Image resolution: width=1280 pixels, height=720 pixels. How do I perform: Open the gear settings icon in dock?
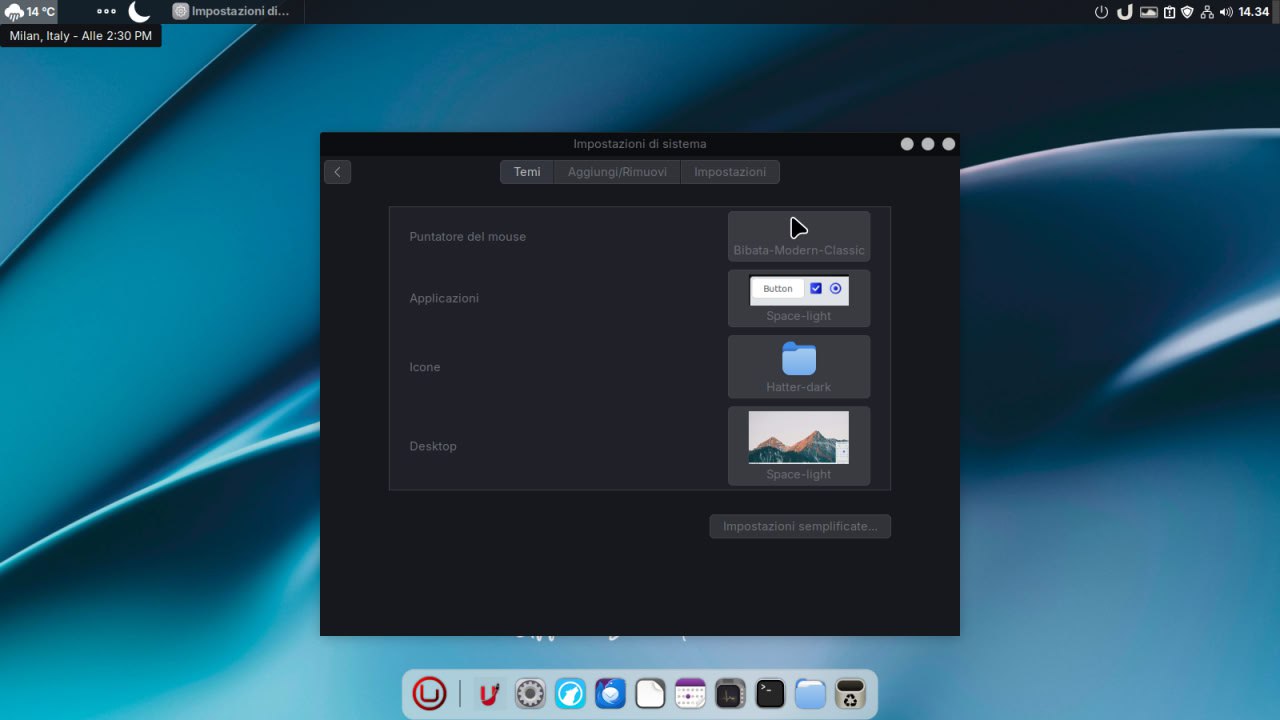[530, 693]
